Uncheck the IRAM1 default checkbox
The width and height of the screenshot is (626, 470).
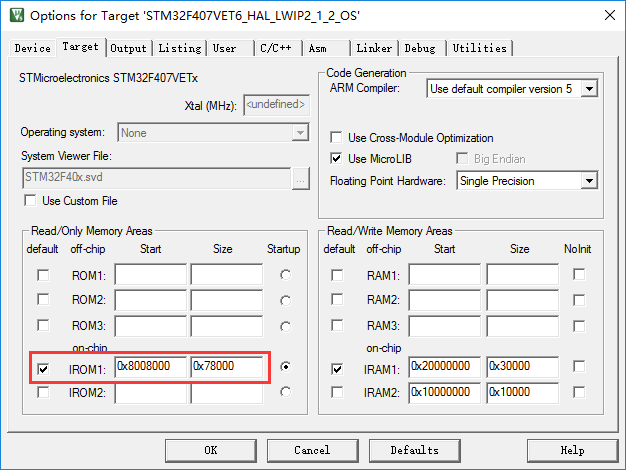pos(337,369)
